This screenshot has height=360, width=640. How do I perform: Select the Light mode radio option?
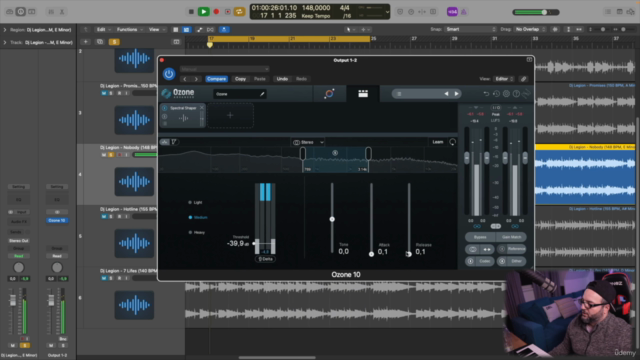tap(196, 202)
